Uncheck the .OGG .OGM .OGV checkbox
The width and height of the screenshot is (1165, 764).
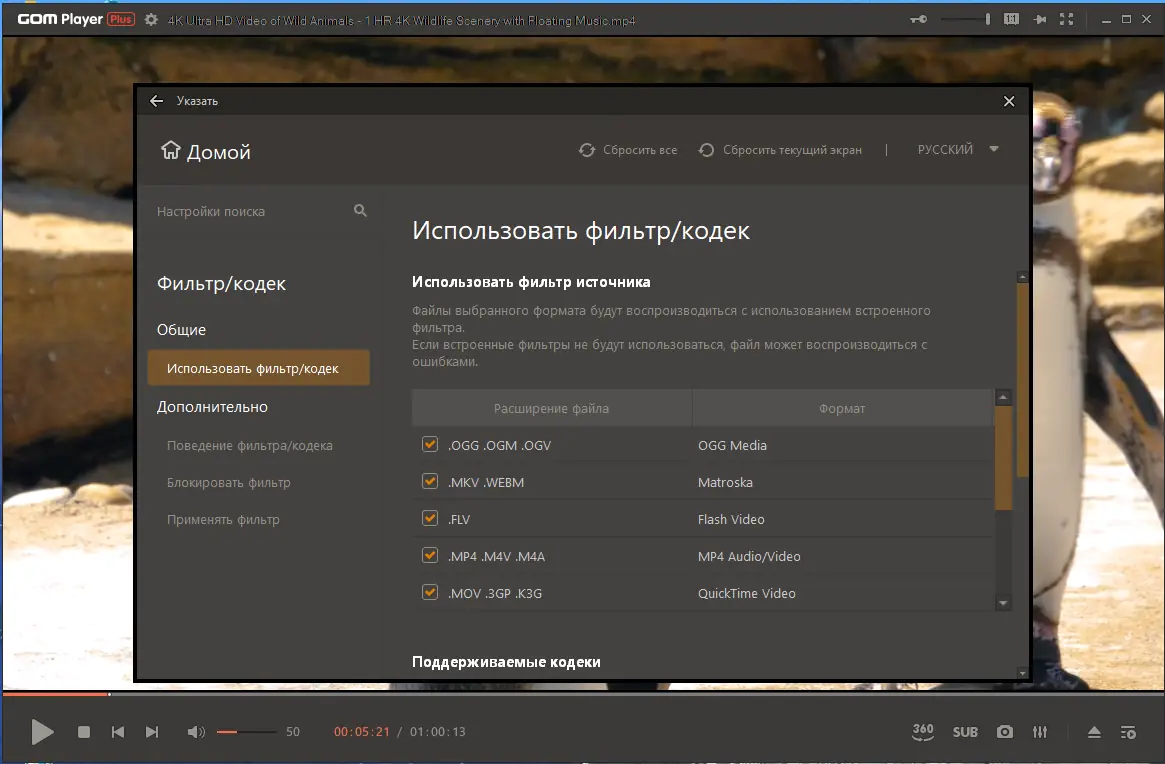pyautogui.click(x=429, y=444)
